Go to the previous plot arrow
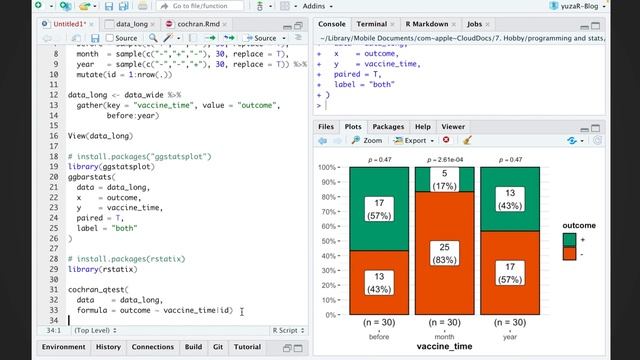The width and height of the screenshot is (640, 360). click(x=322, y=140)
